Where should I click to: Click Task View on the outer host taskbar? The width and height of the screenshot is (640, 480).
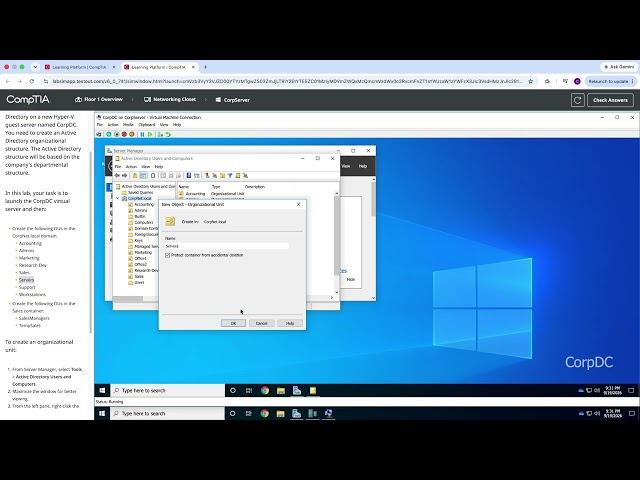pos(249,413)
